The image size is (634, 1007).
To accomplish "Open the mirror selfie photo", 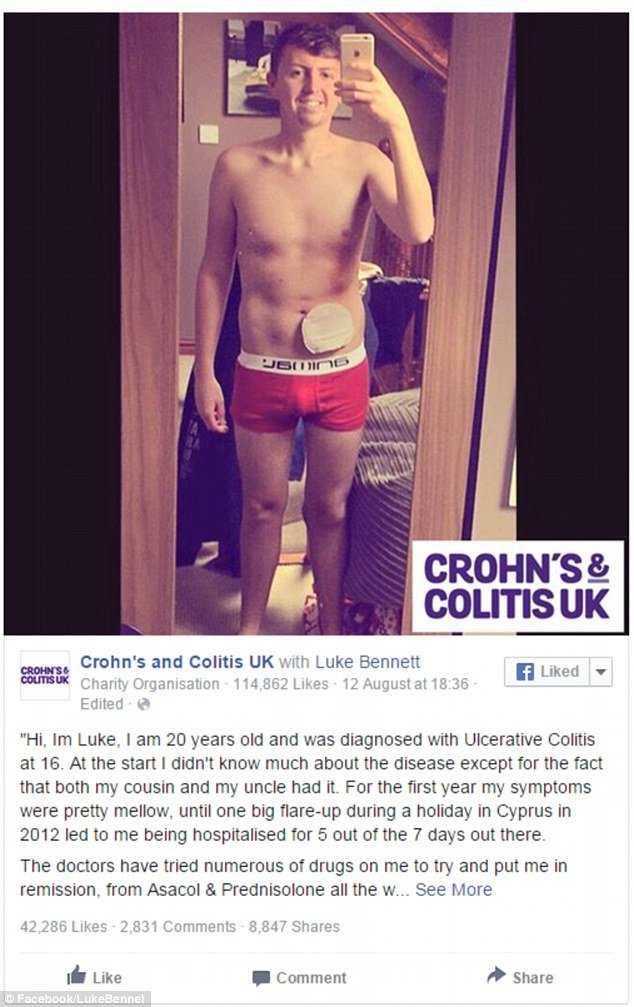I will coord(316,324).
